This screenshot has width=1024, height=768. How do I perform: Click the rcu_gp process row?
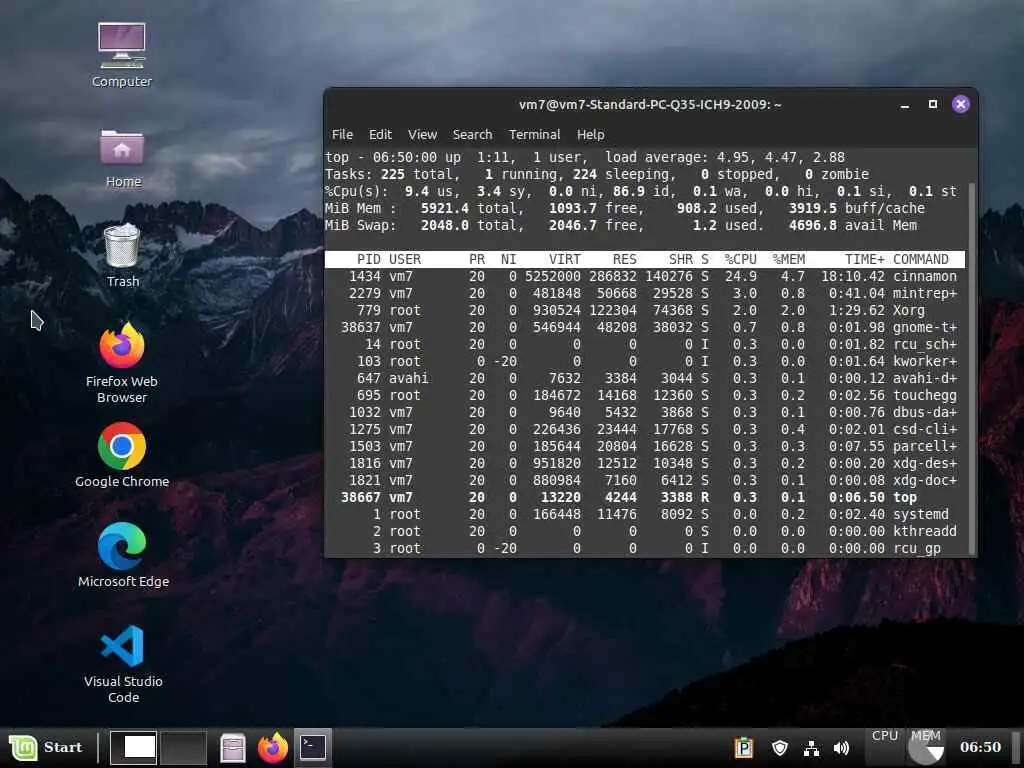pyautogui.click(x=645, y=548)
